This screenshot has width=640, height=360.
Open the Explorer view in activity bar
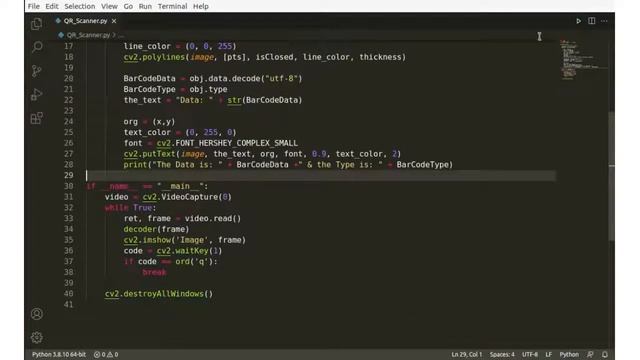pos(37,24)
